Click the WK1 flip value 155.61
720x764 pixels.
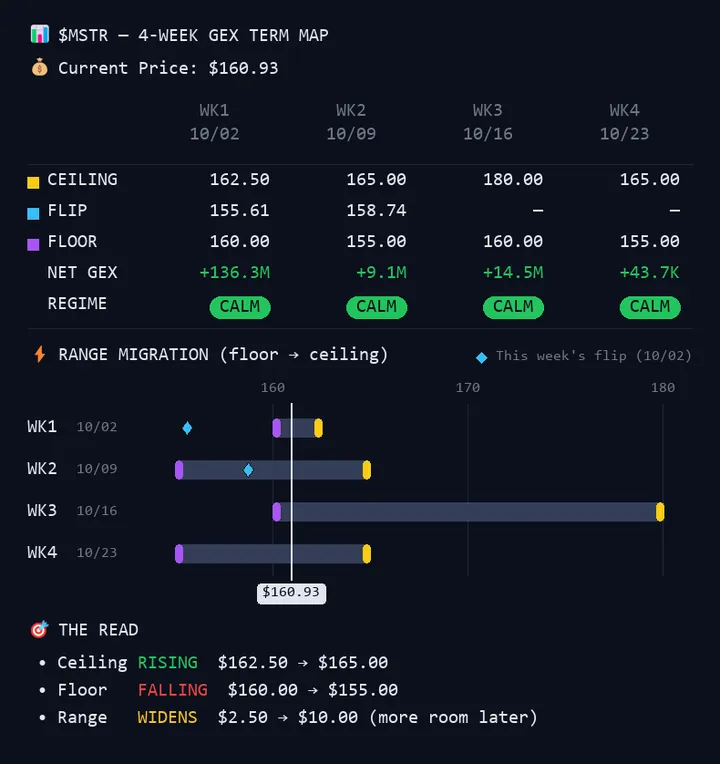240,210
